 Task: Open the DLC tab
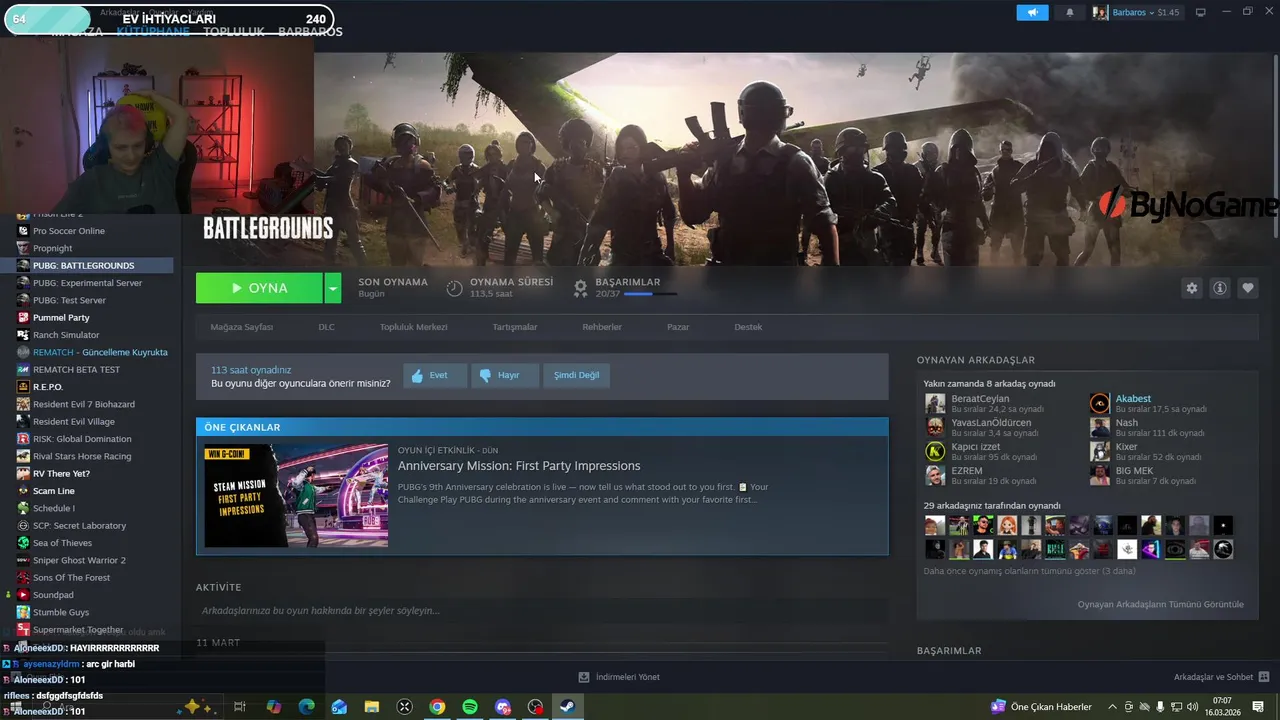(x=326, y=327)
